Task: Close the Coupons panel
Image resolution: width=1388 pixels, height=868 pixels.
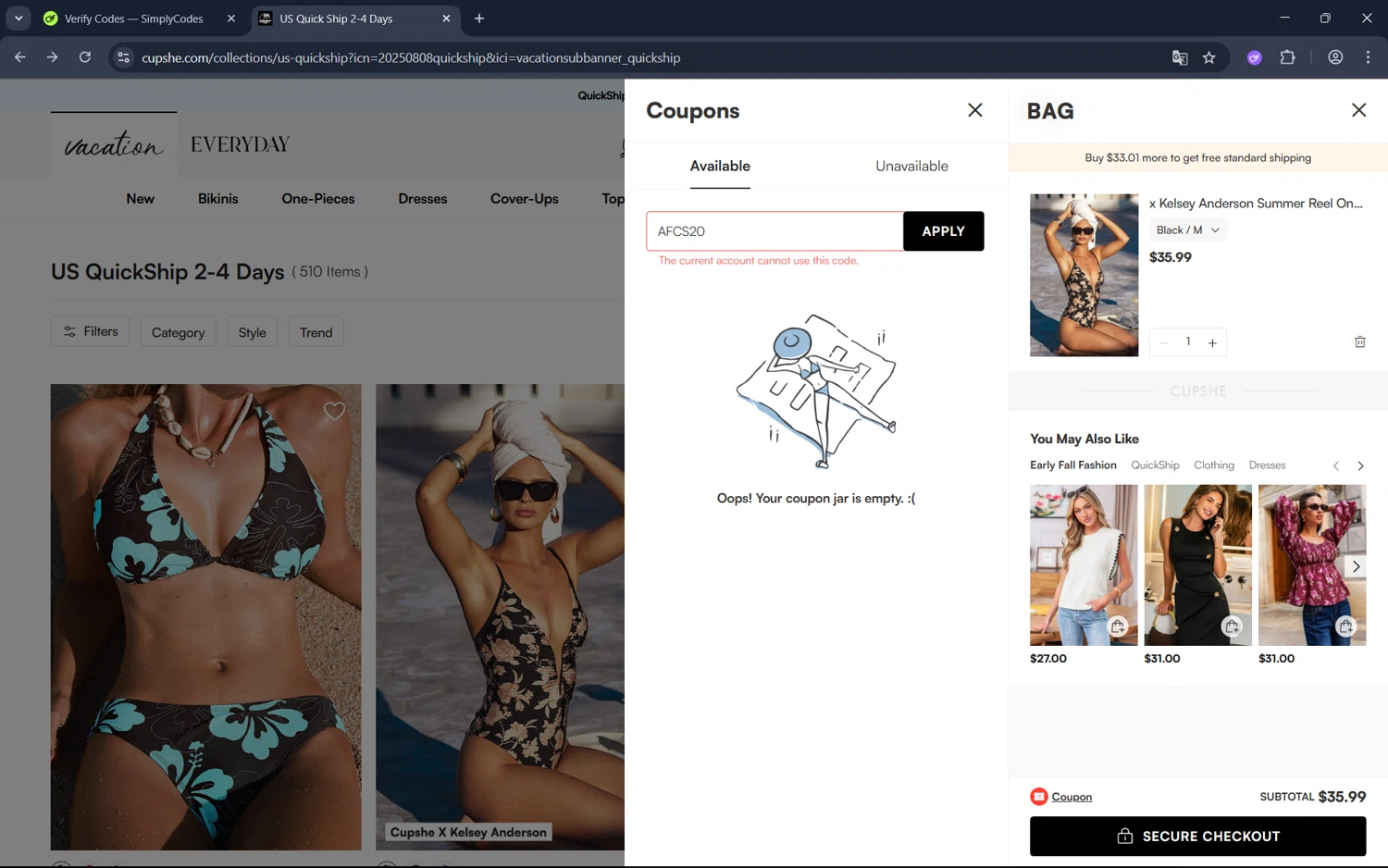Action: point(974,110)
